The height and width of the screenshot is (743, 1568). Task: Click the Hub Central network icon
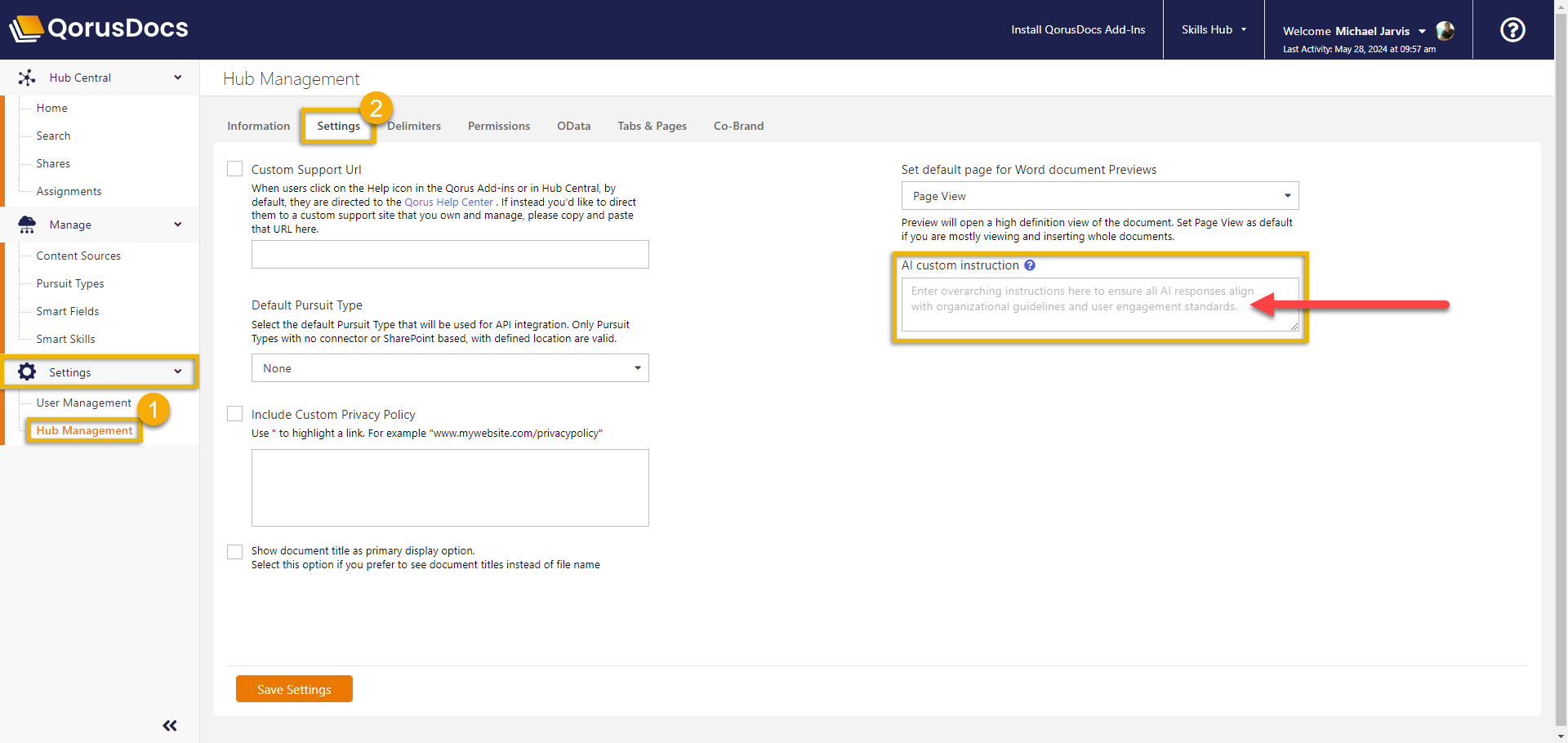click(x=27, y=78)
